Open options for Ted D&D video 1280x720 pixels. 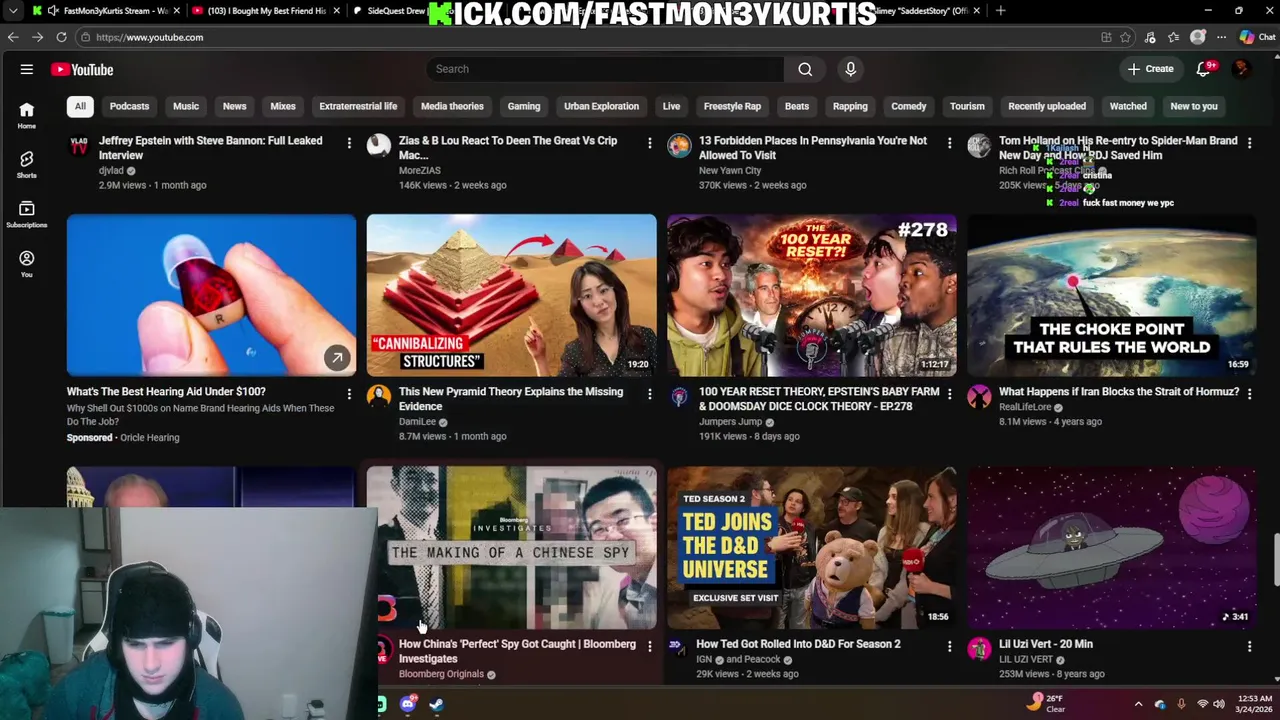click(x=949, y=647)
